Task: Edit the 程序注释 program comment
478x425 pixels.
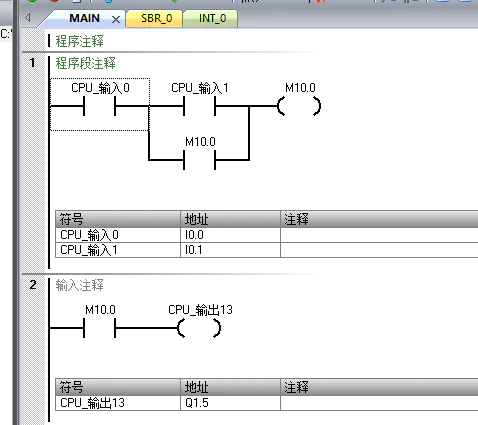Action: click(x=79, y=41)
